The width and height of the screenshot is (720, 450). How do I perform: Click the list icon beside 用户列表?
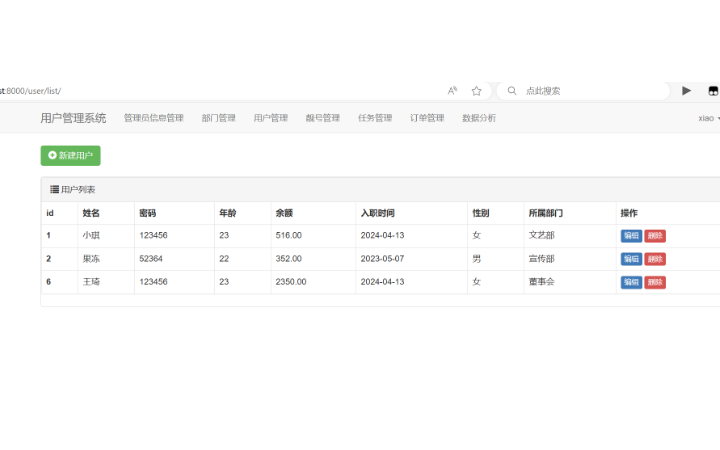click(x=54, y=189)
